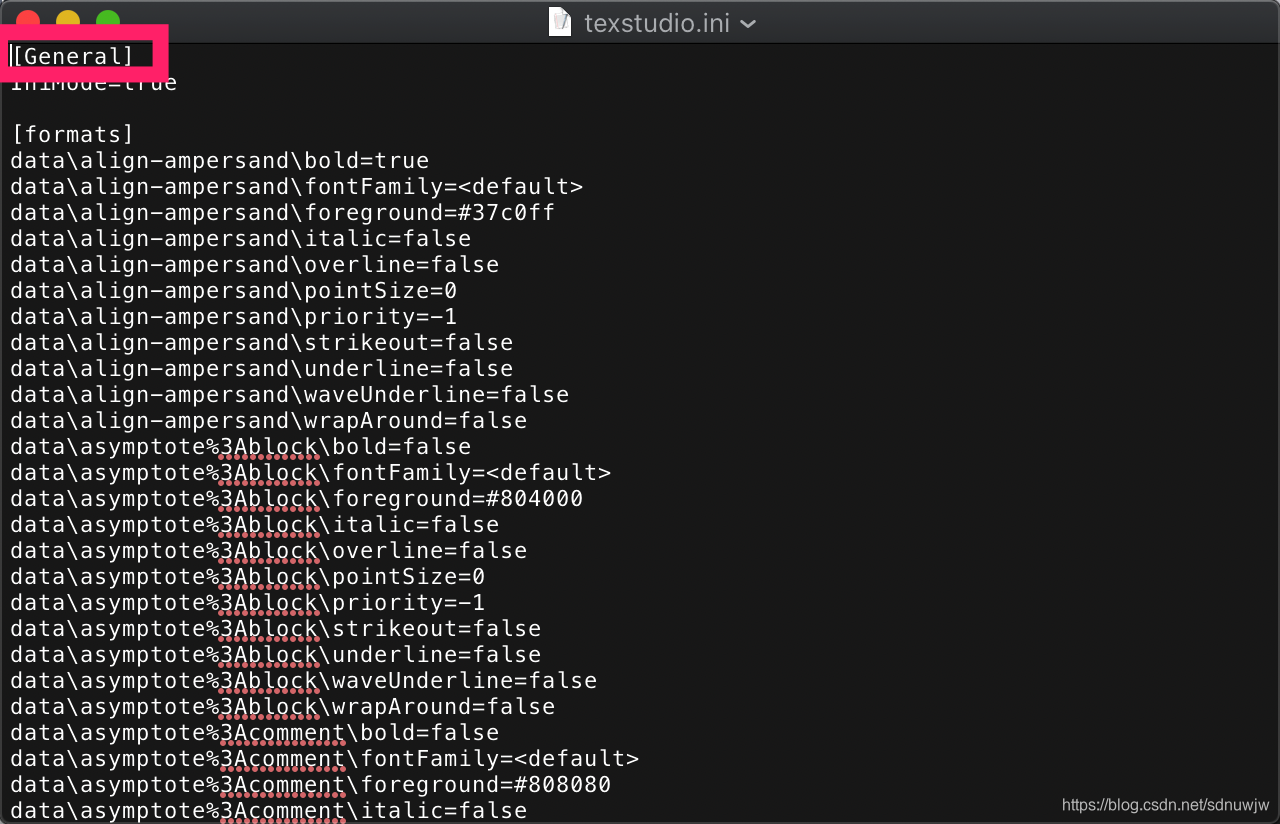The height and width of the screenshot is (824, 1280).
Task: Click the line data\asymptote%3Ablock\bold=false
Action: [241, 447]
